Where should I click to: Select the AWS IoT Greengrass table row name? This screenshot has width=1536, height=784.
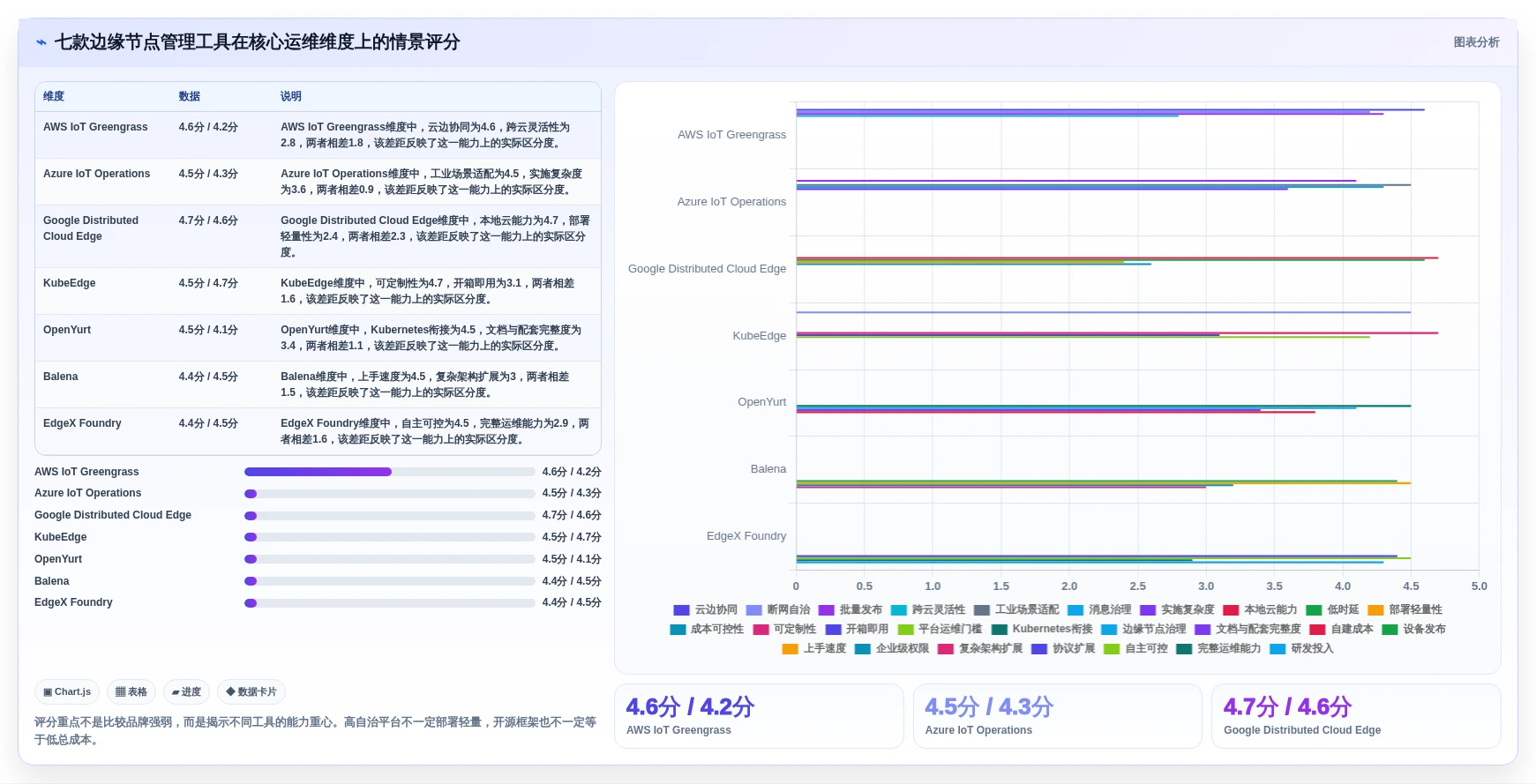point(95,127)
